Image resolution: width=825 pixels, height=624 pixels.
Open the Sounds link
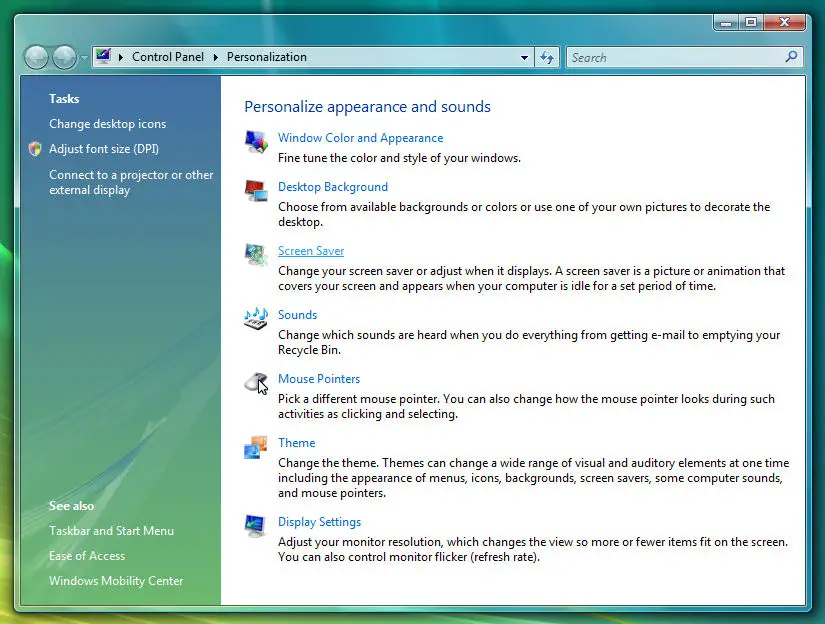click(297, 315)
